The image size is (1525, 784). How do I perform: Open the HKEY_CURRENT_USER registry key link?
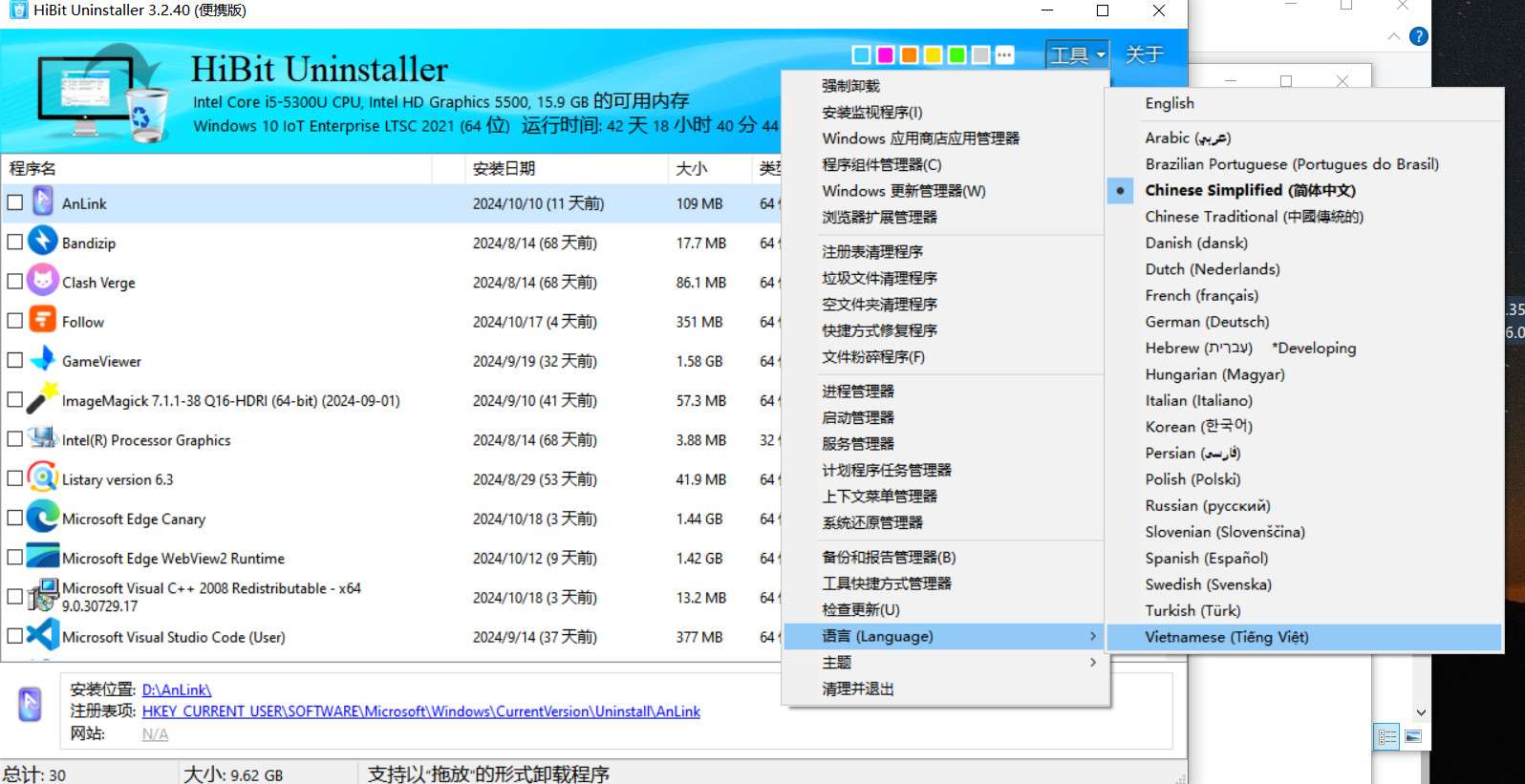[x=421, y=711]
